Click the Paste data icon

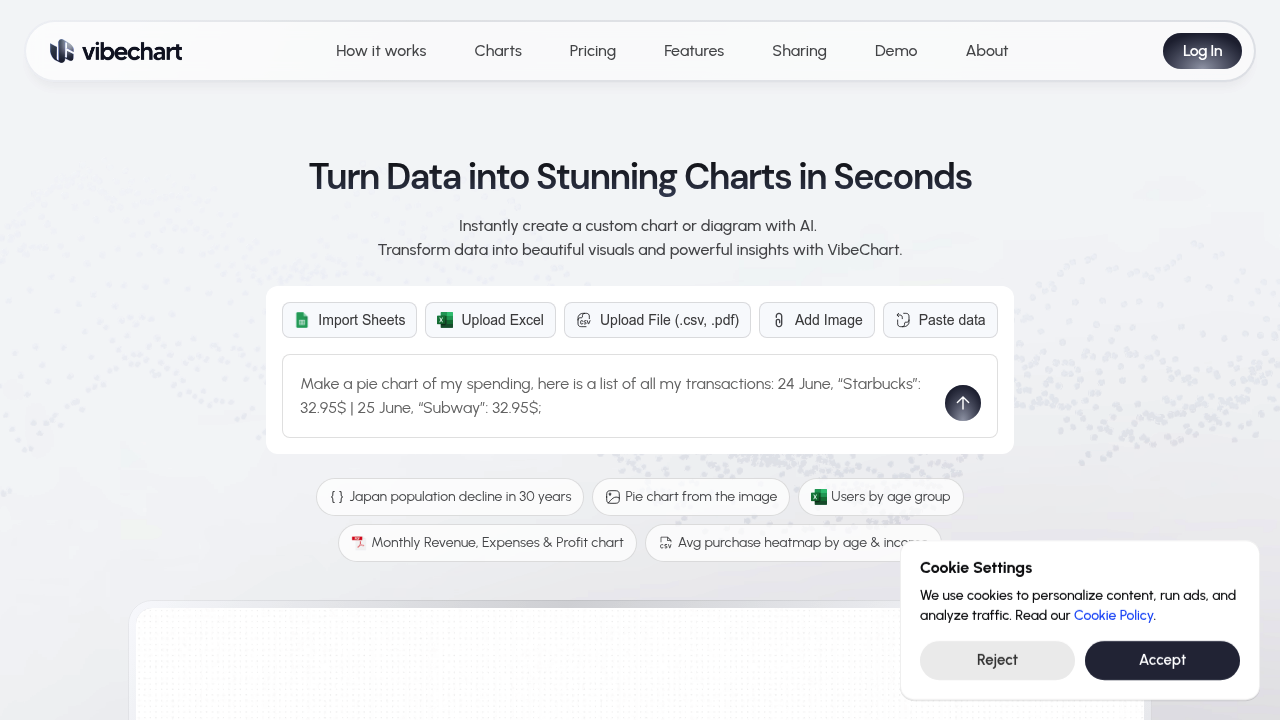[902, 320]
